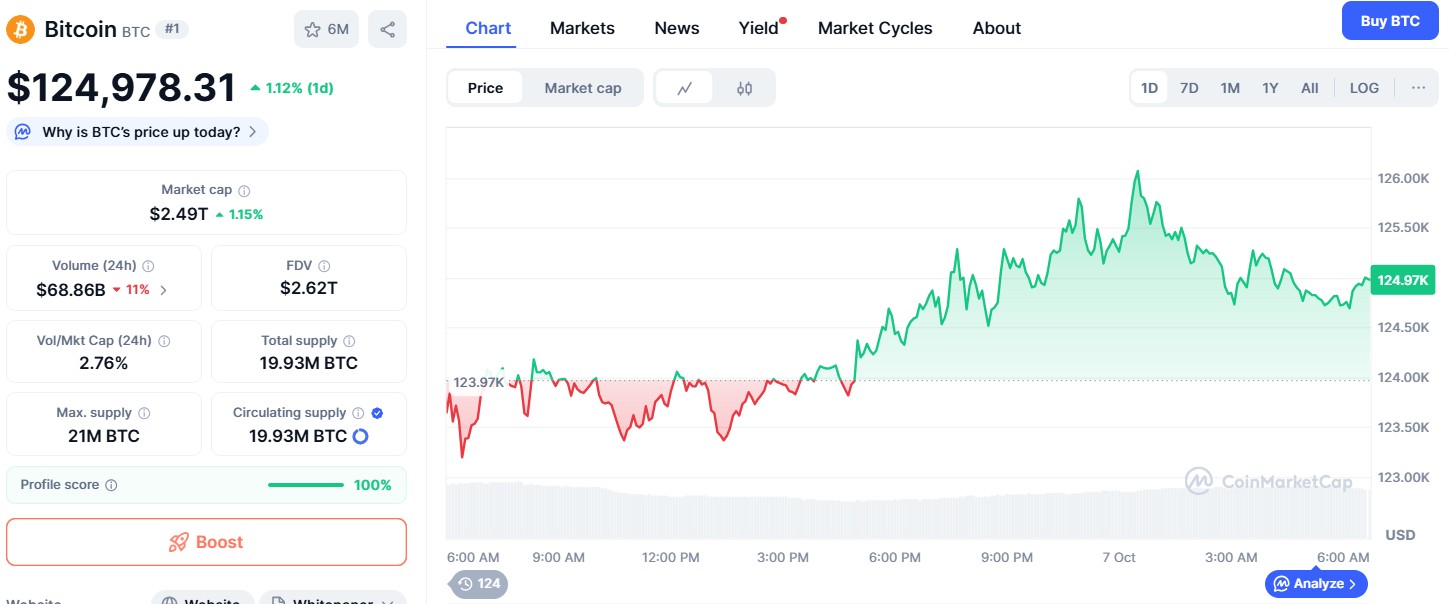
Task: Click the share icon button
Action: tap(387, 29)
